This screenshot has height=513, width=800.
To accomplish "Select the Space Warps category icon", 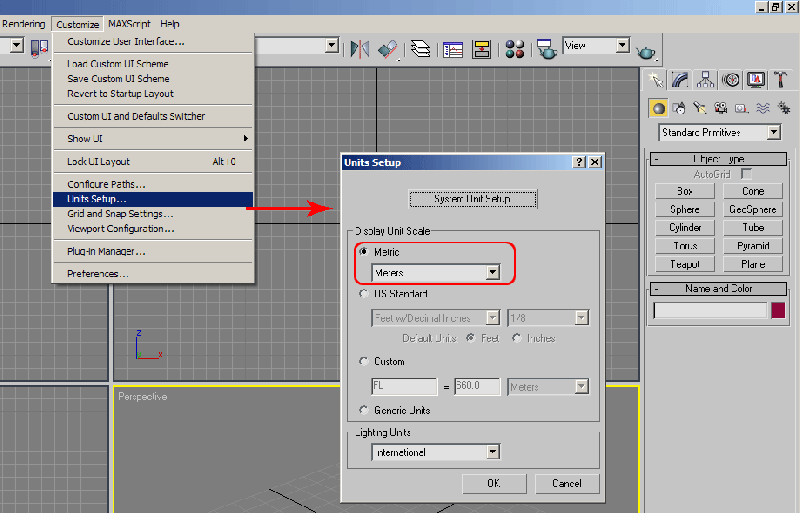I will coord(763,108).
